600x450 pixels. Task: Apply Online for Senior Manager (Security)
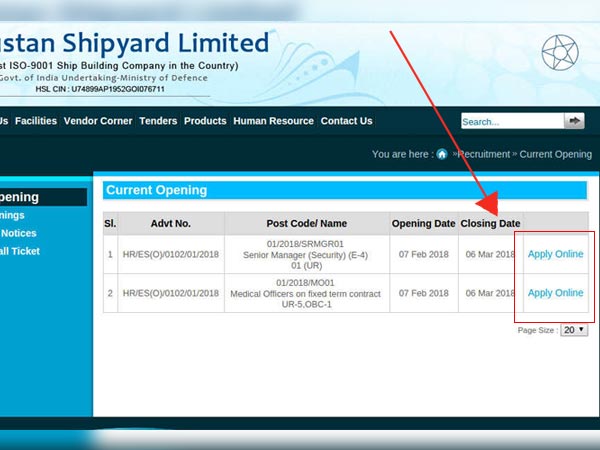(x=556, y=254)
